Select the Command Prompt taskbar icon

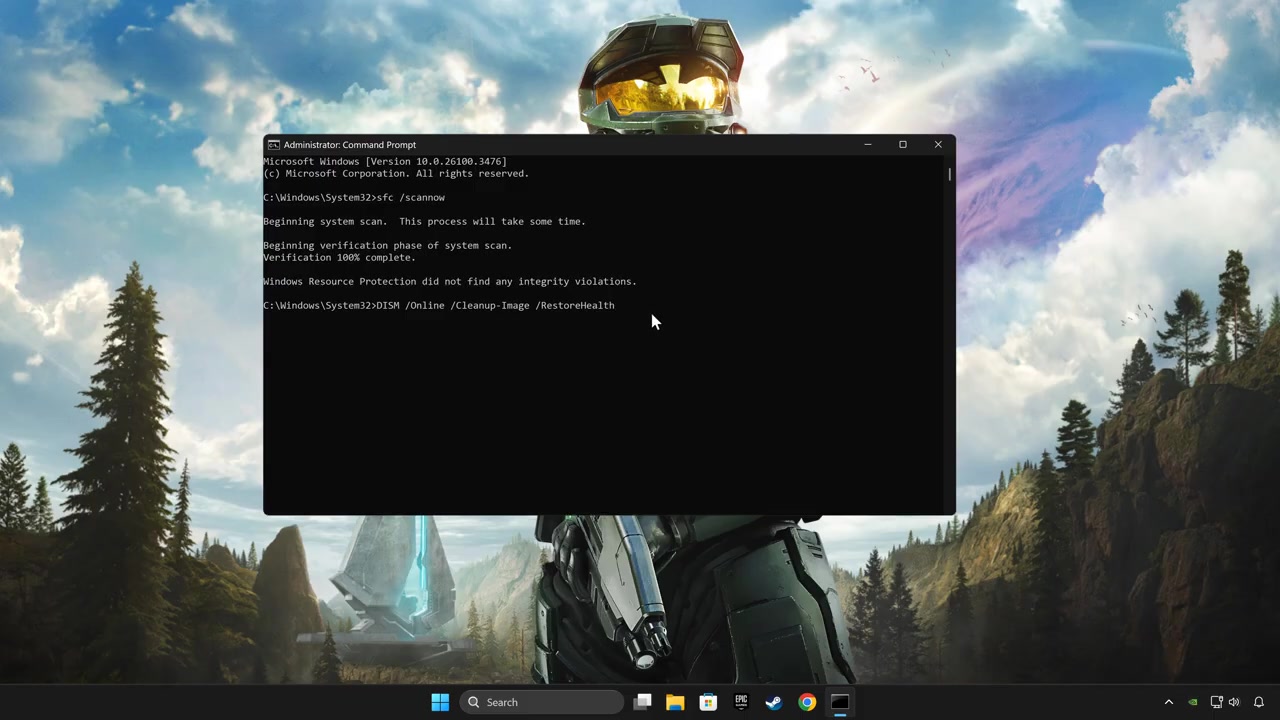pyautogui.click(x=840, y=702)
